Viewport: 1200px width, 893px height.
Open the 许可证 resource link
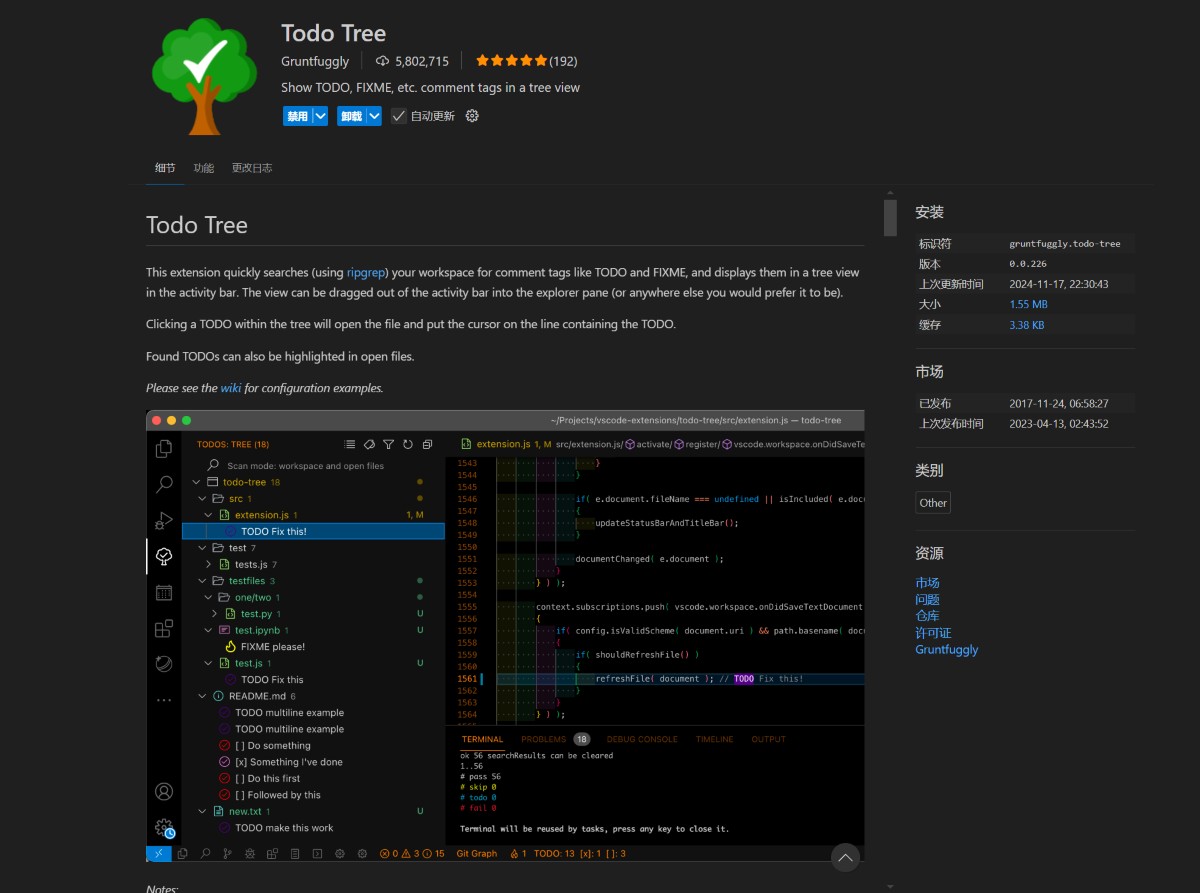pos(933,633)
